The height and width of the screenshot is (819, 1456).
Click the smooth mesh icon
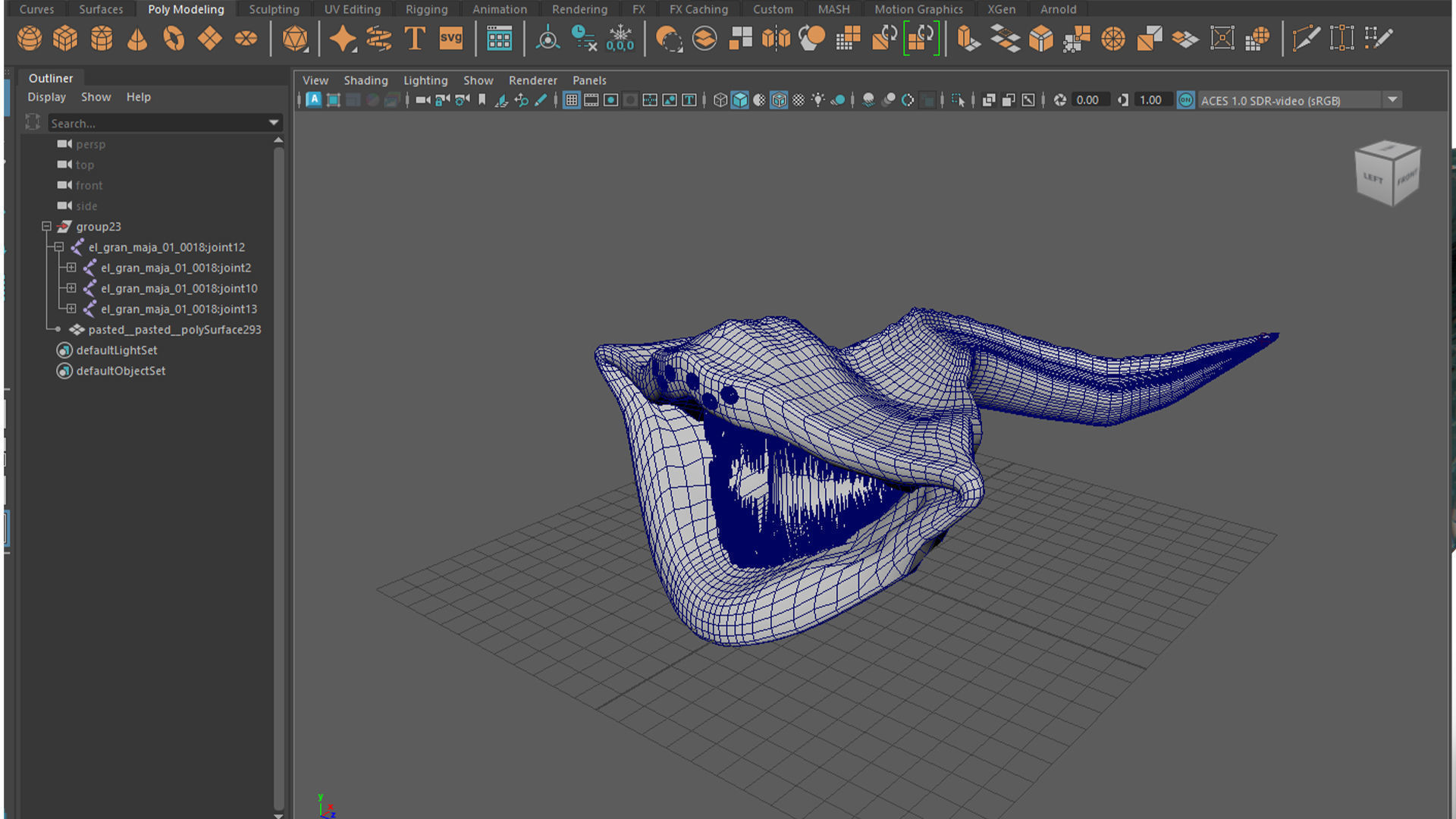811,38
